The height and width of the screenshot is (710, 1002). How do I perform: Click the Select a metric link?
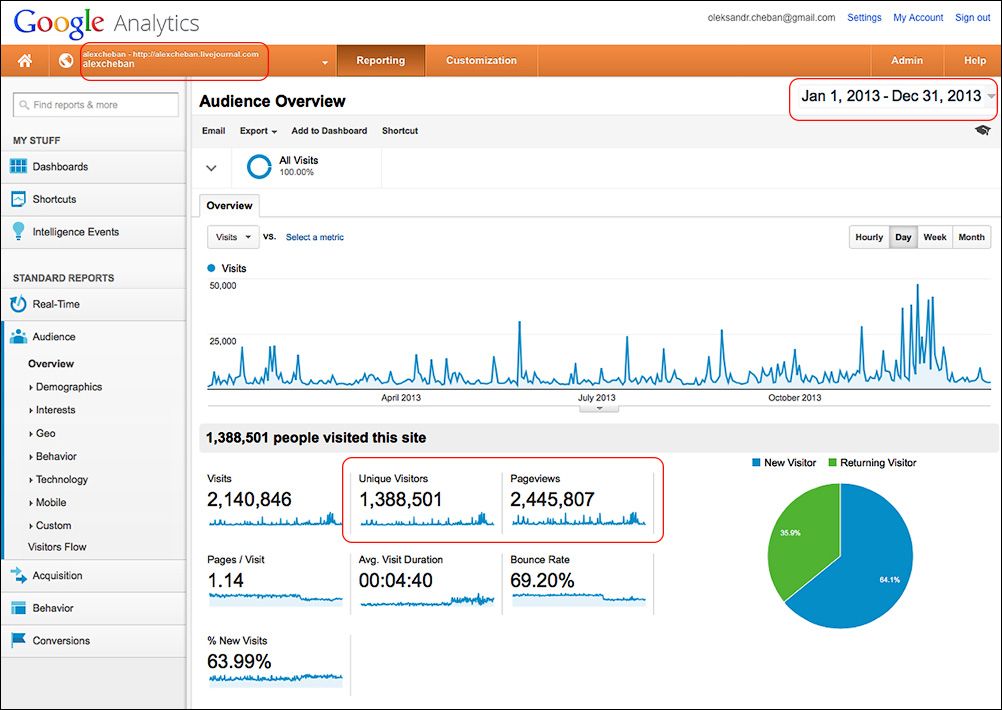[x=314, y=237]
